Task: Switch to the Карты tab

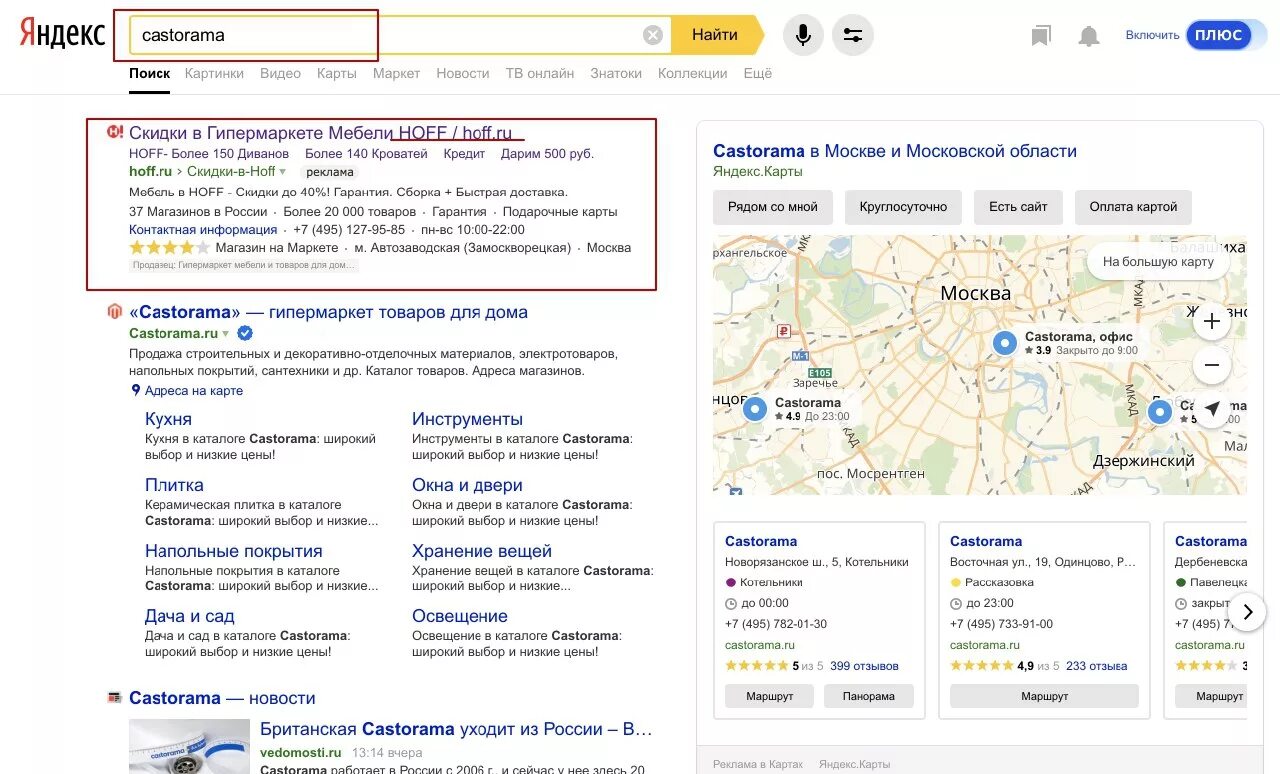Action: point(337,73)
